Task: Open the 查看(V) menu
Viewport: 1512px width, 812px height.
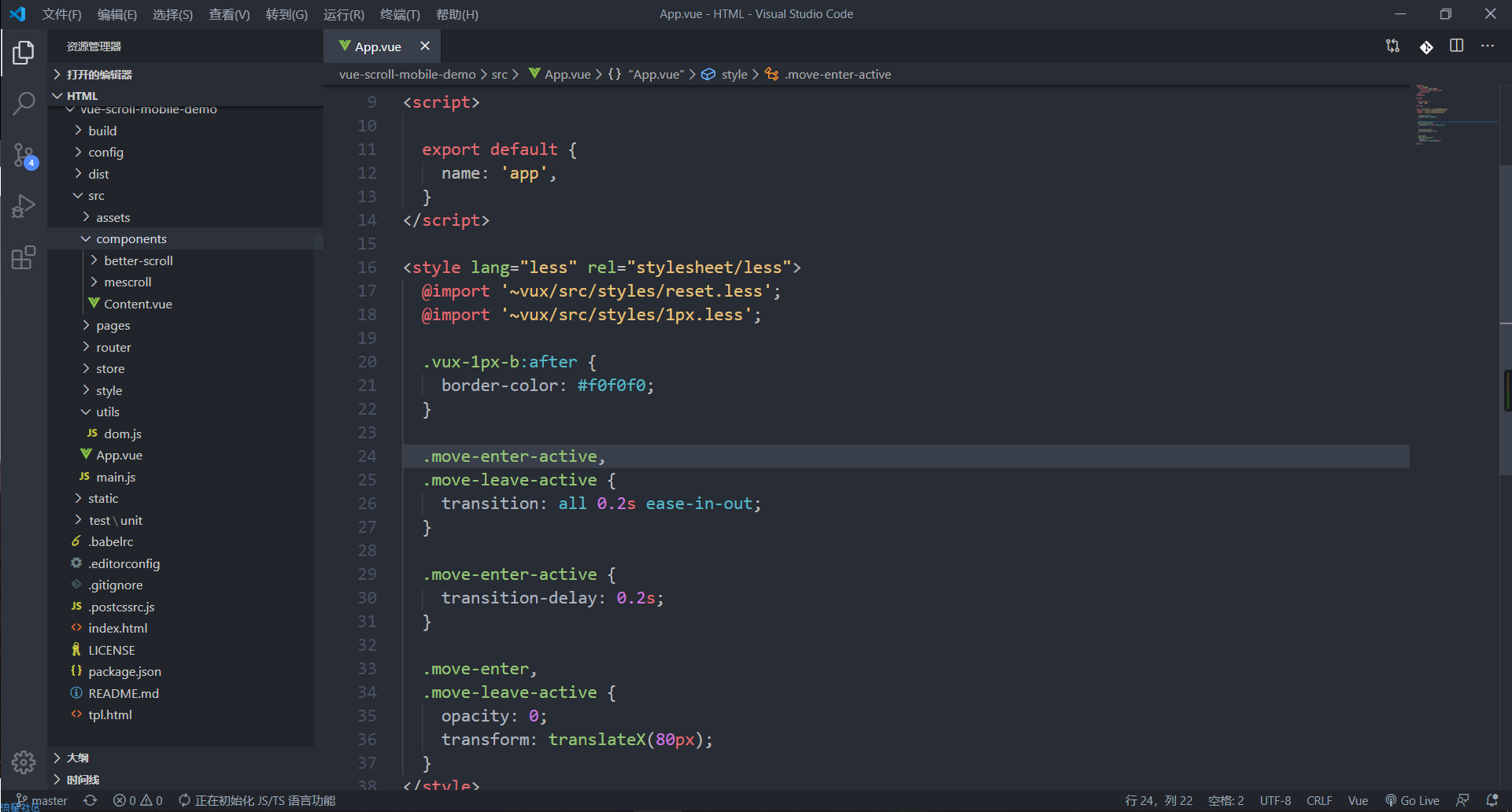Action: click(229, 14)
